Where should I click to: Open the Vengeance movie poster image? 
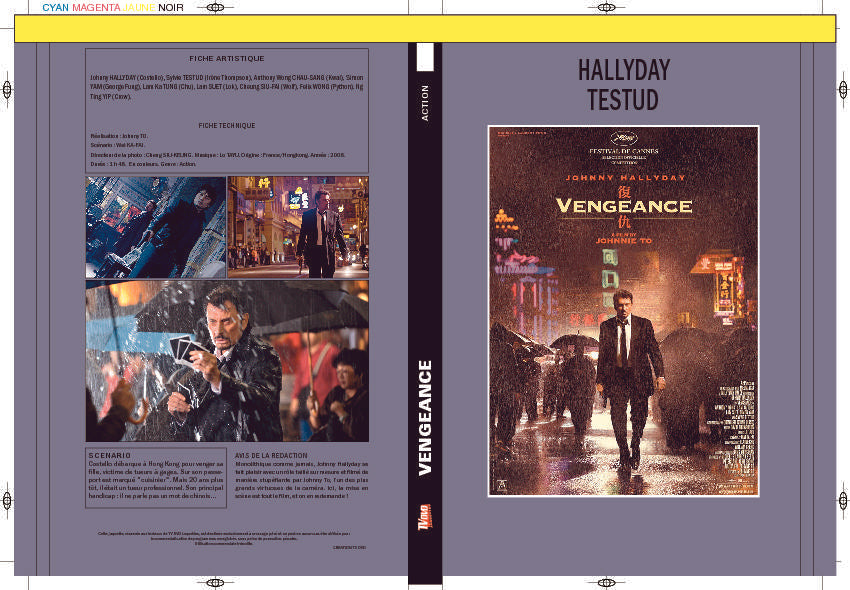(x=623, y=311)
